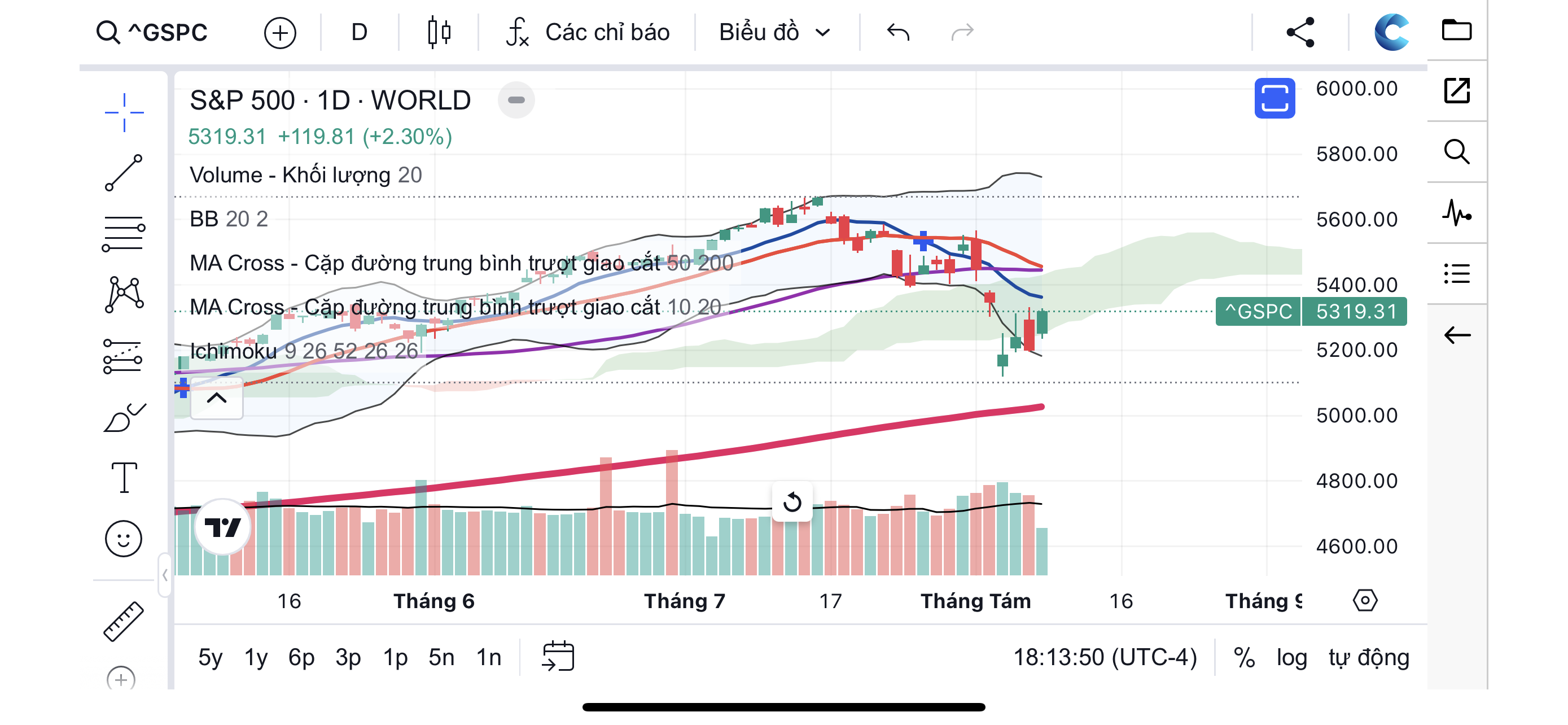Image resolution: width=1568 pixels, height=725 pixels.
Task: Select the Fibonacci retracement lines tool
Action: pos(124,234)
